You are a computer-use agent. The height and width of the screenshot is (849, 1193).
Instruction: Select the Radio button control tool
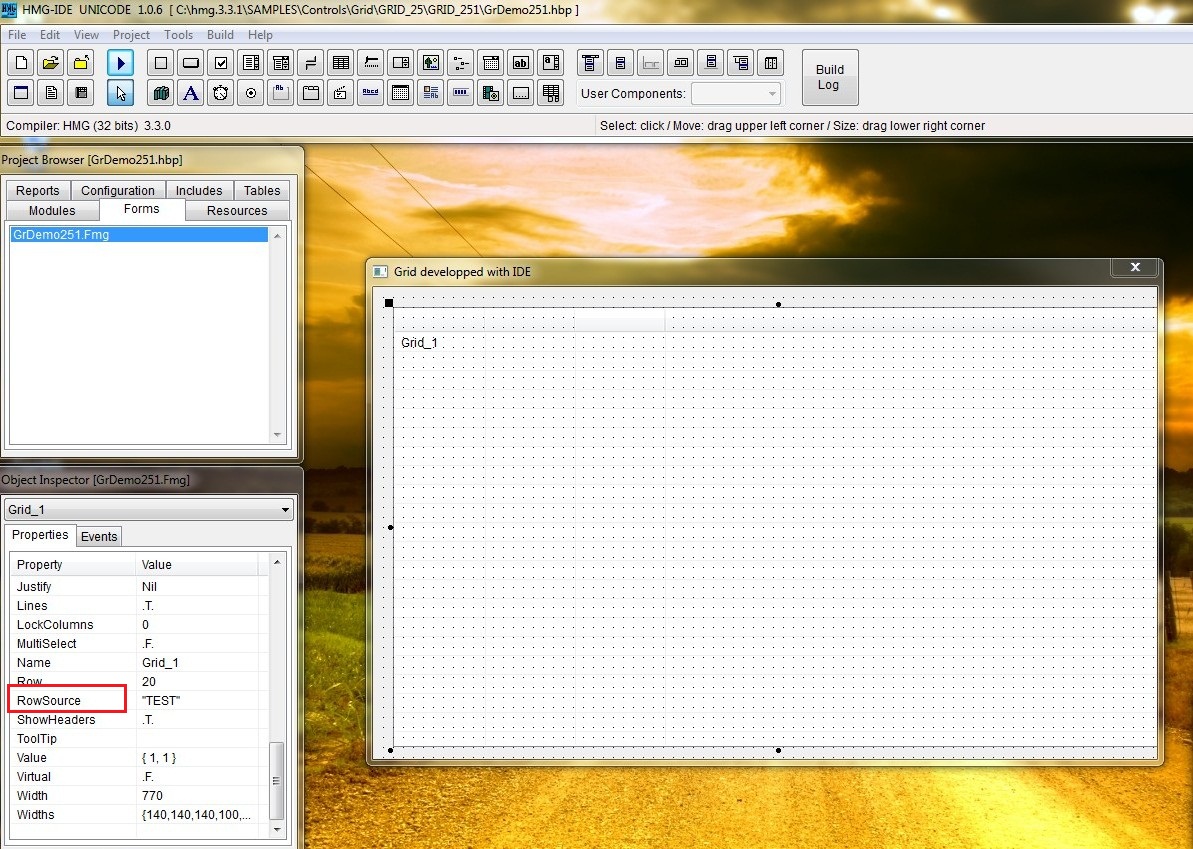[250, 92]
